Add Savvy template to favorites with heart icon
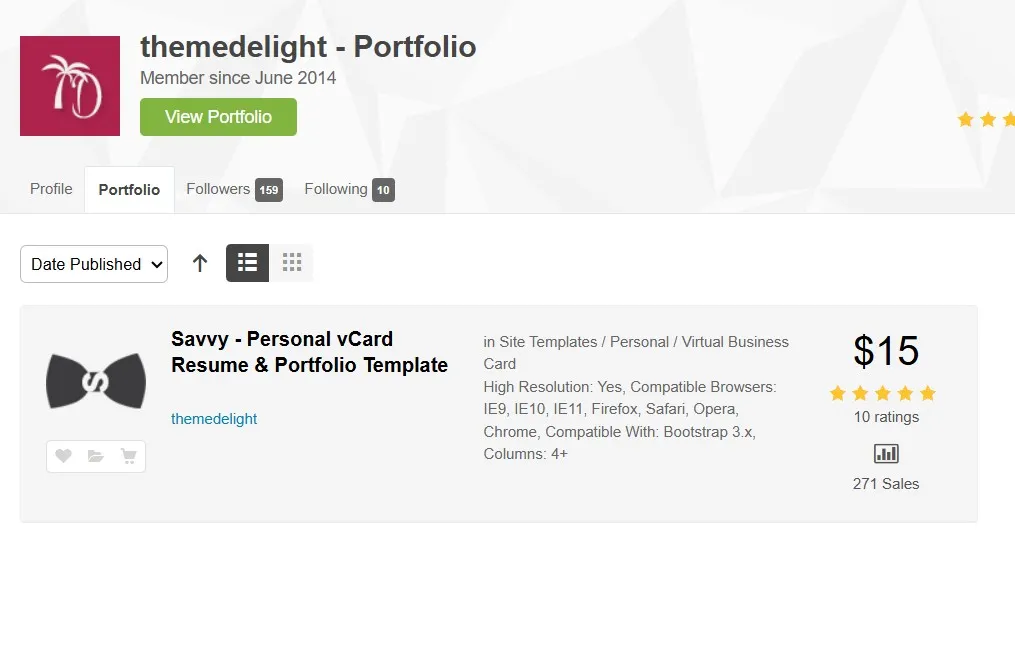The height and width of the screenshot is (655, 1015). [63, 456]
